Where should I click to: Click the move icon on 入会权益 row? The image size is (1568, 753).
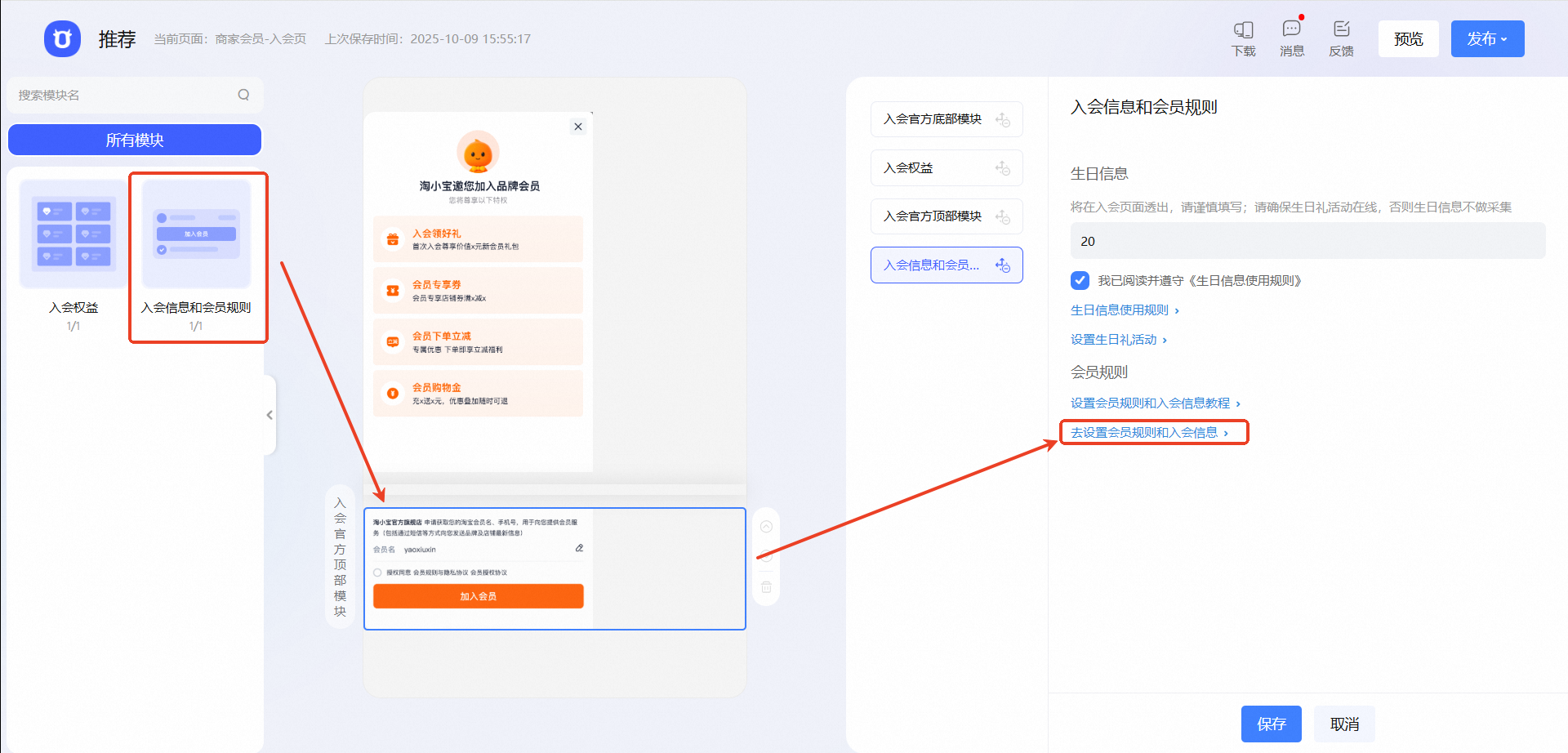pyautogui.click(x=1003, y=168)
